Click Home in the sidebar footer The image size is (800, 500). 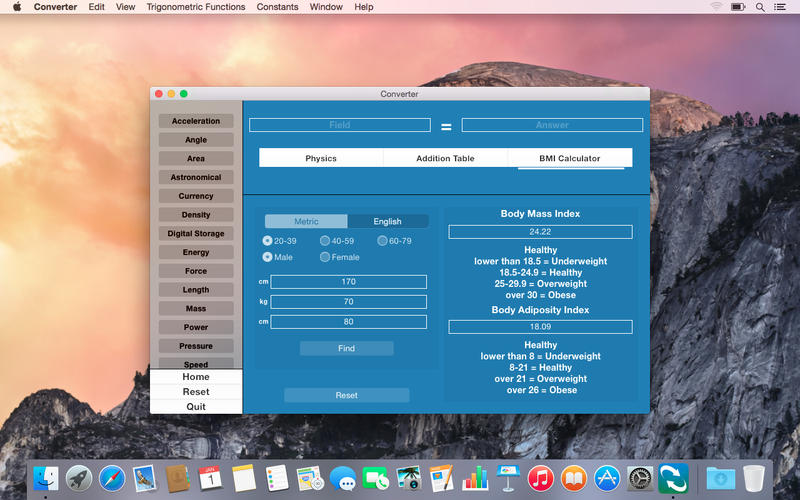pos(196,377)
